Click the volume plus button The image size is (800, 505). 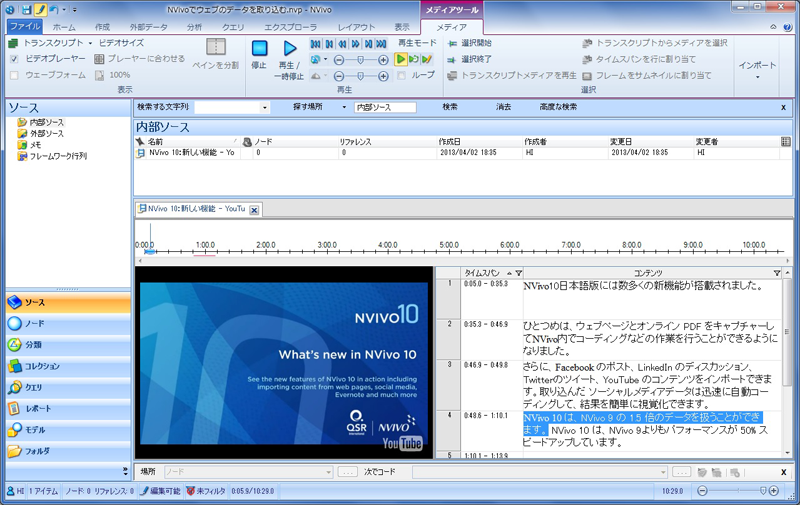pyautogui.click(x=383, y=60)
